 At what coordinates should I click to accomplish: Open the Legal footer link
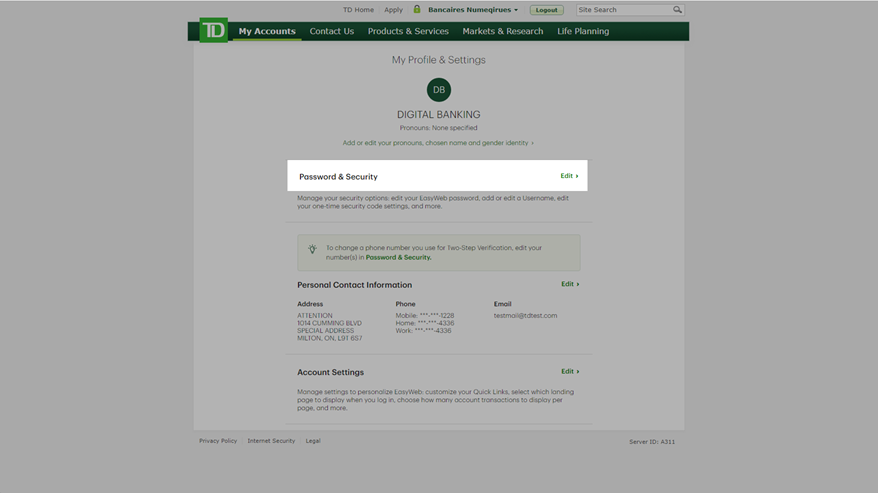coord(313,441)
